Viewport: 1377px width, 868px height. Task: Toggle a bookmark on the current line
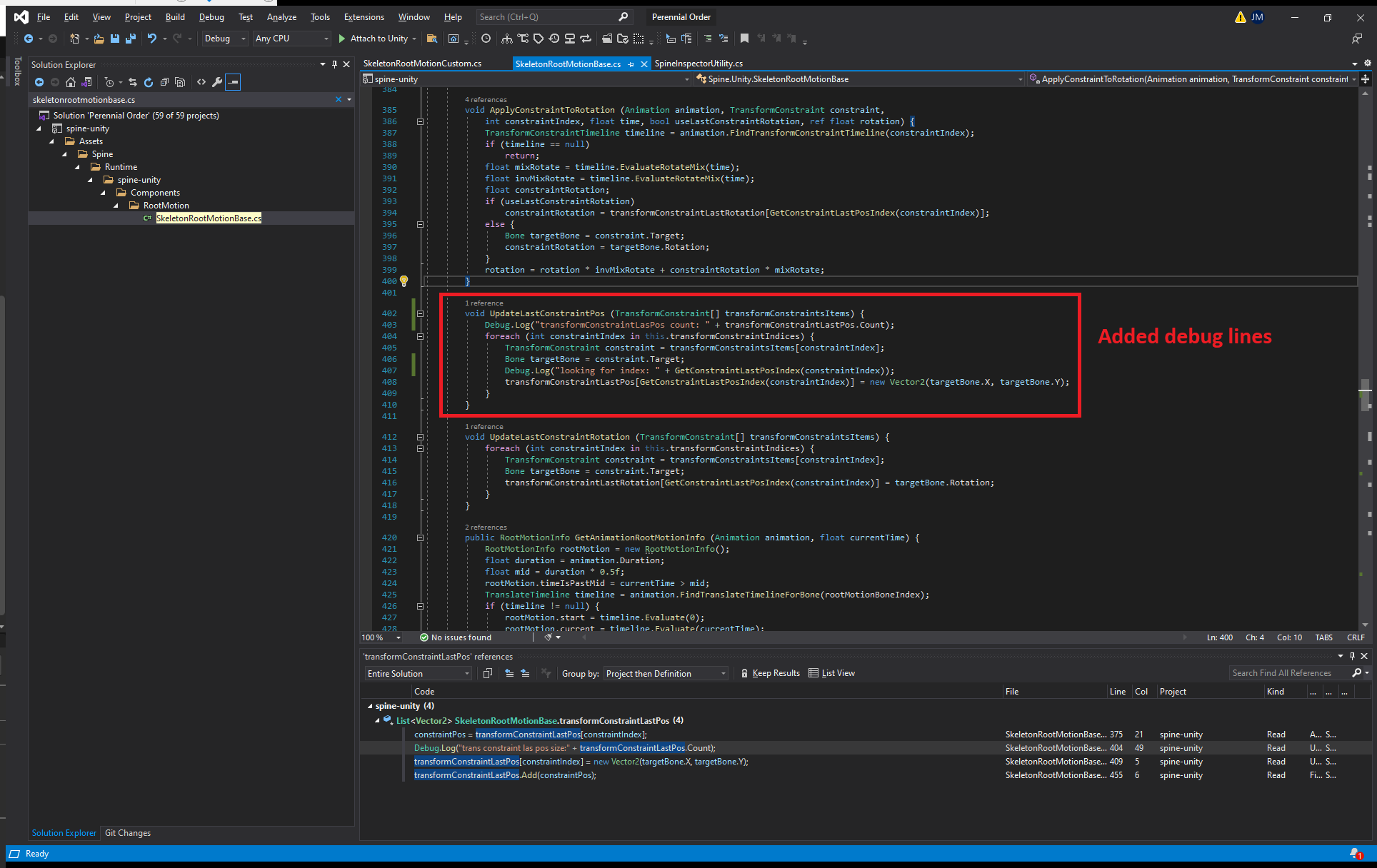coord(745,39)
